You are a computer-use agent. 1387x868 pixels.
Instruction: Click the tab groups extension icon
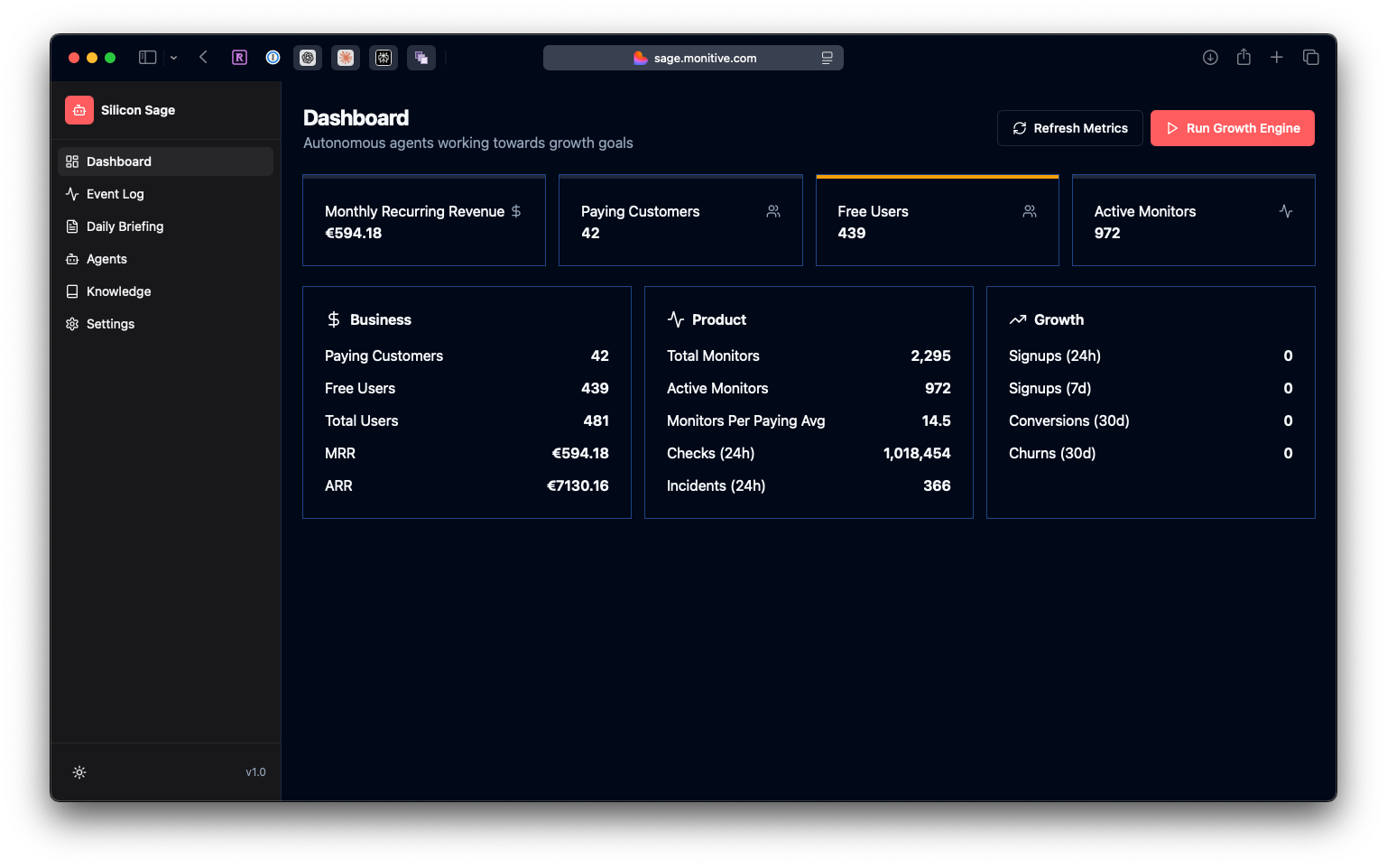421,57
